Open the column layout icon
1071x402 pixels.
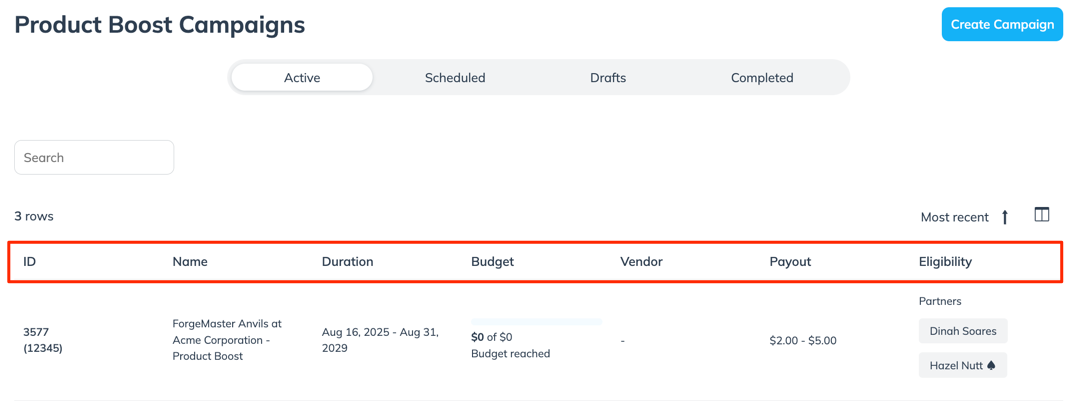[1042, 215]
